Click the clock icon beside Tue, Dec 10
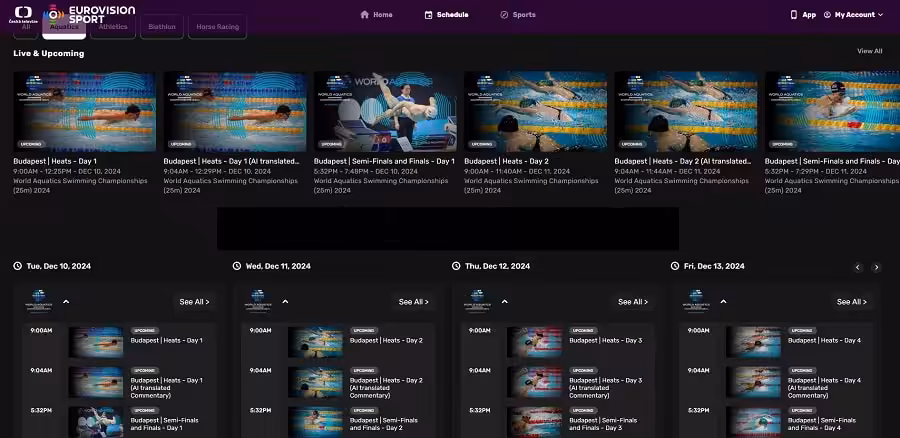The width and height of the screenshot is (900, 438). [x=18, y=266]
